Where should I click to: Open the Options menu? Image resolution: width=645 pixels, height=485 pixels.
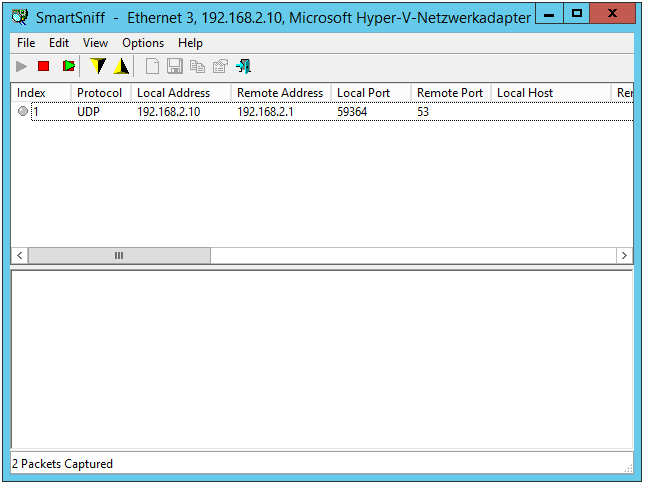tap(143, 43)
